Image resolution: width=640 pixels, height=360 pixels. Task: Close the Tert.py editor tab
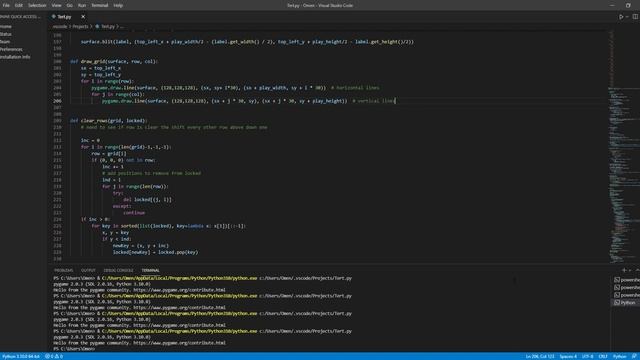[83, 17]
